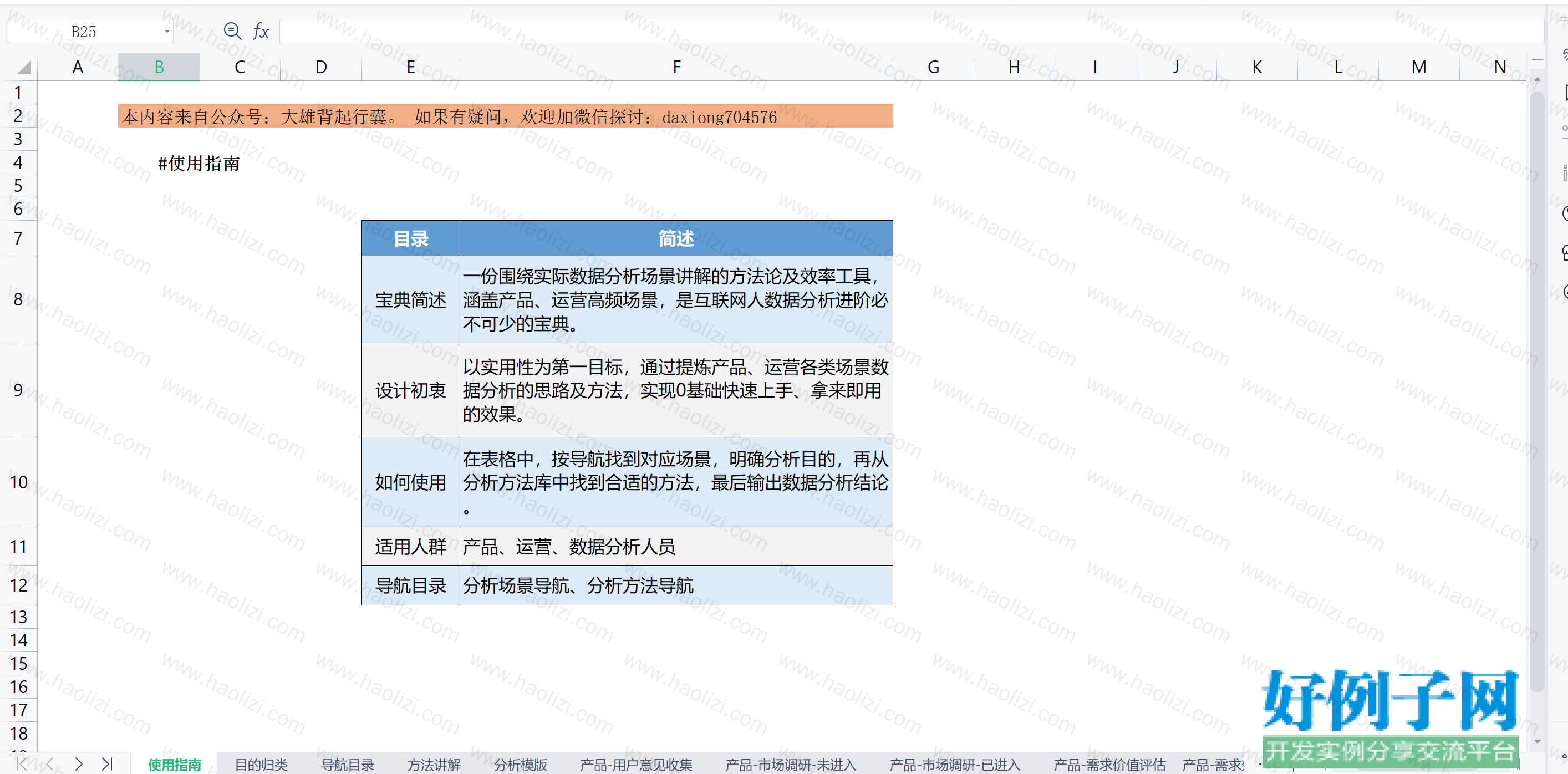Select column D header
This screenshot has height=774, width=1568.
click(321, 67)
